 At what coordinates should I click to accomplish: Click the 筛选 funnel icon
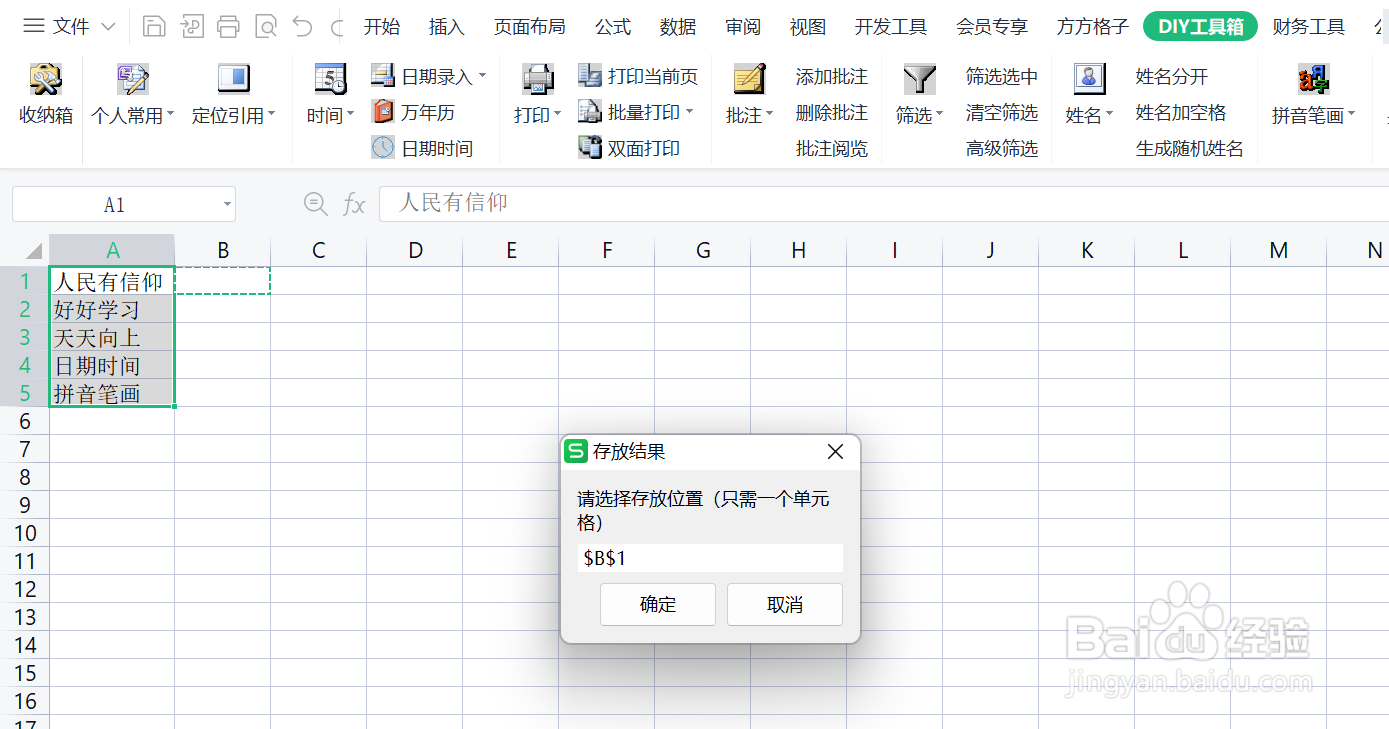pos(919,79)
